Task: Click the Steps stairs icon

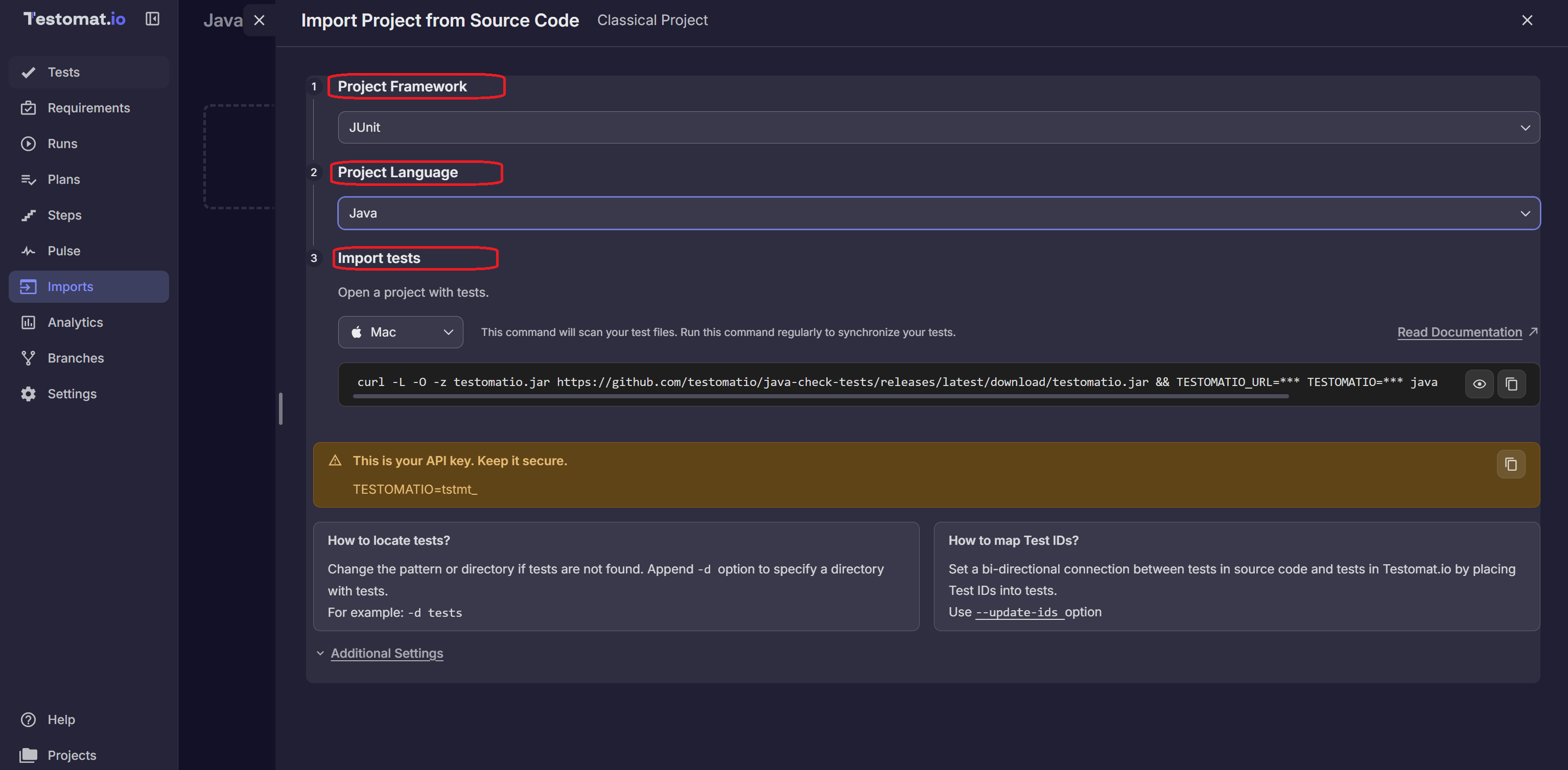Action: click(28, 215)
